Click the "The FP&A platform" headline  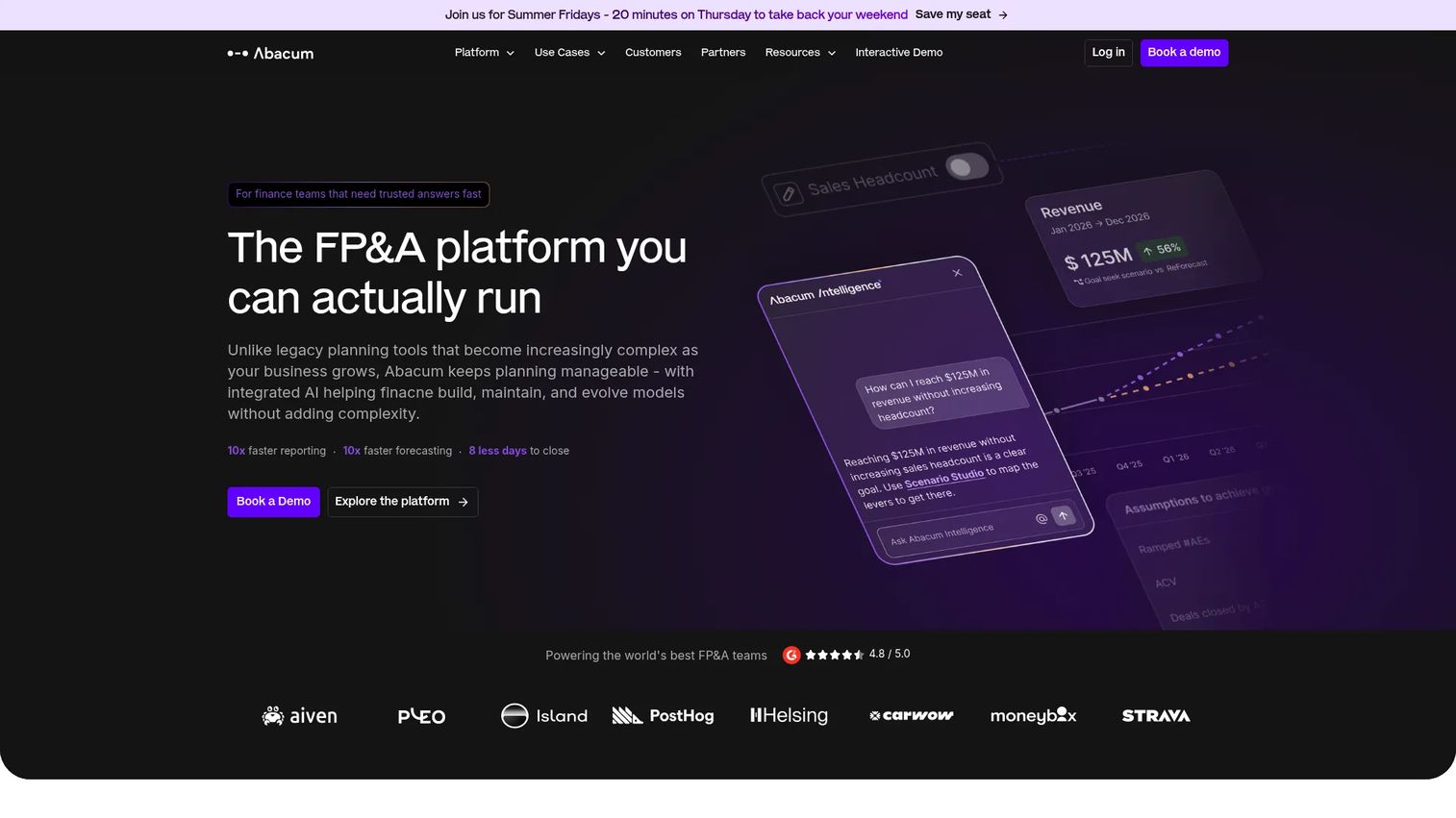(457, 273)
